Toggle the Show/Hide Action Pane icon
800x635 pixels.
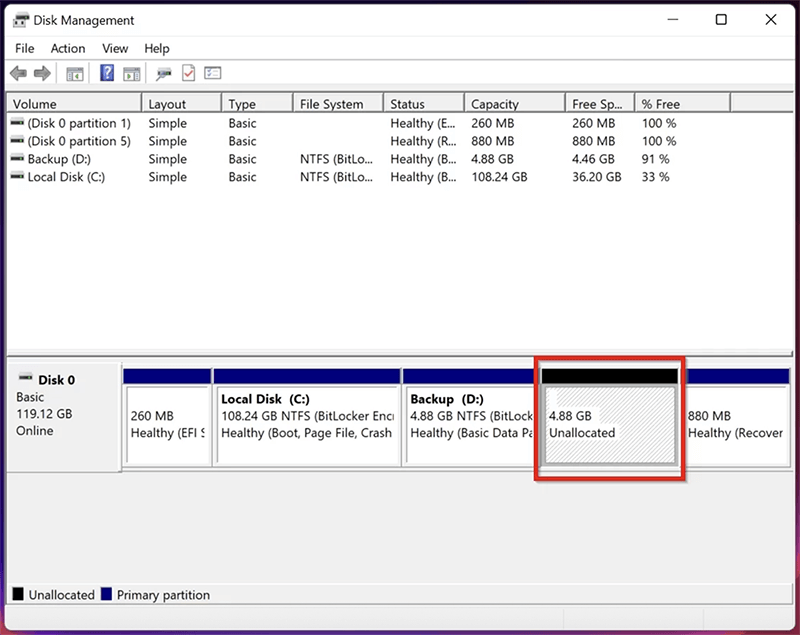click(133, 72)
